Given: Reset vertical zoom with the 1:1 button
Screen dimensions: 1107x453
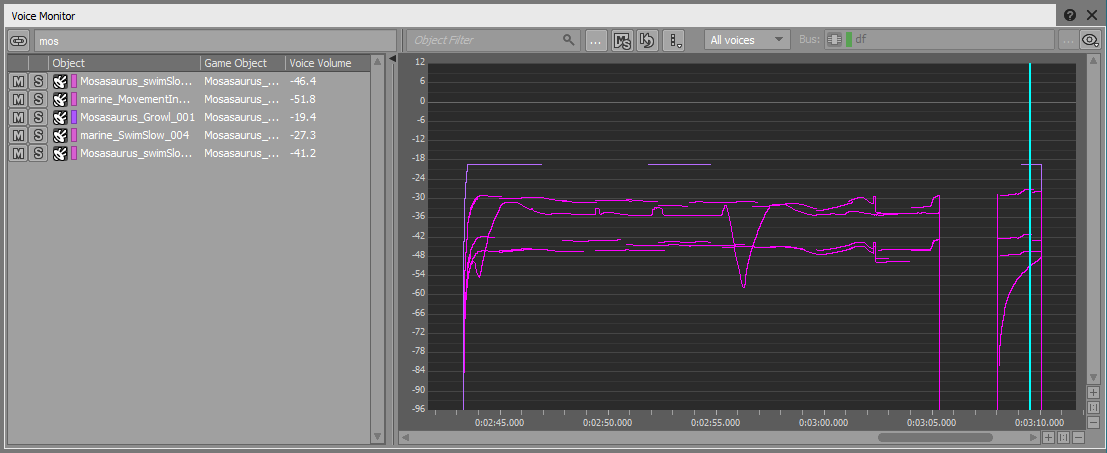Looking at the screenshot, I should (1093, 408).
